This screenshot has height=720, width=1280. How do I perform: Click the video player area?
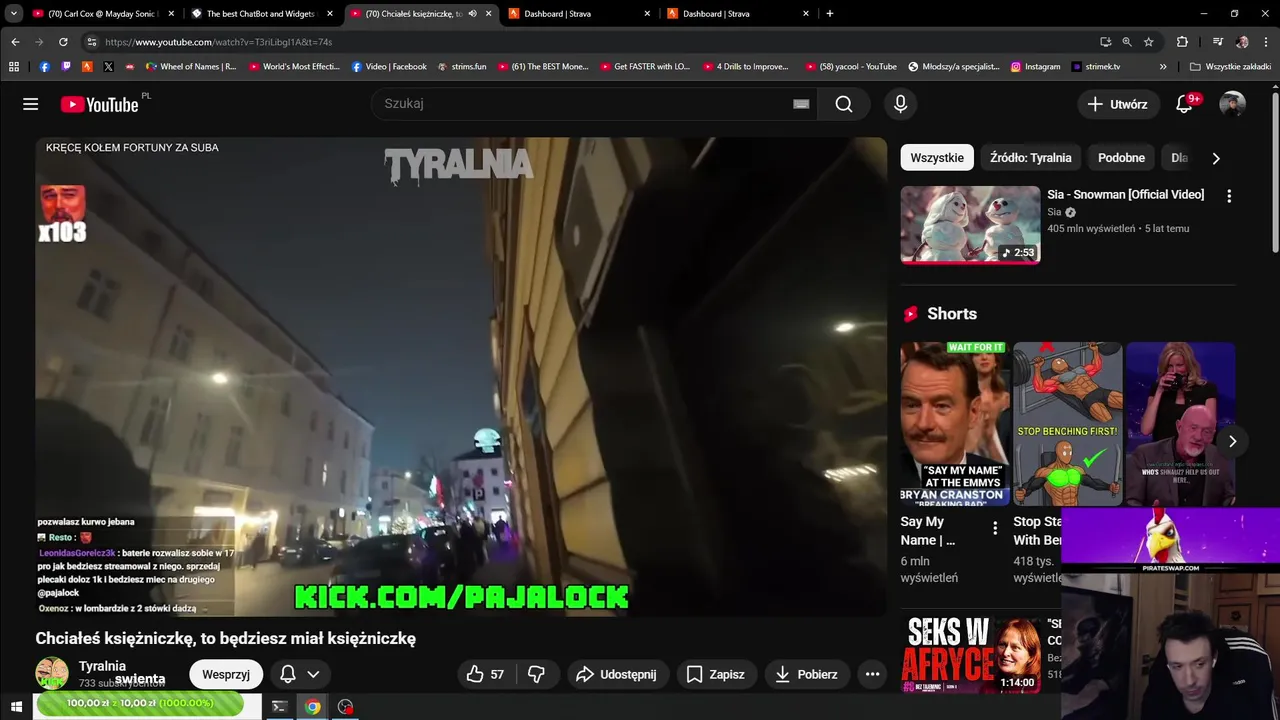click(461, 377)
